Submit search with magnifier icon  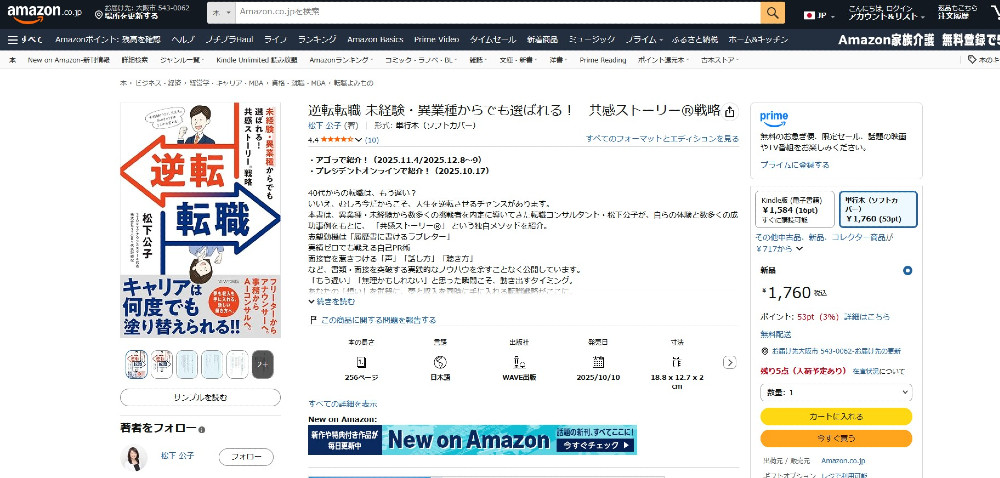[772, 12]
